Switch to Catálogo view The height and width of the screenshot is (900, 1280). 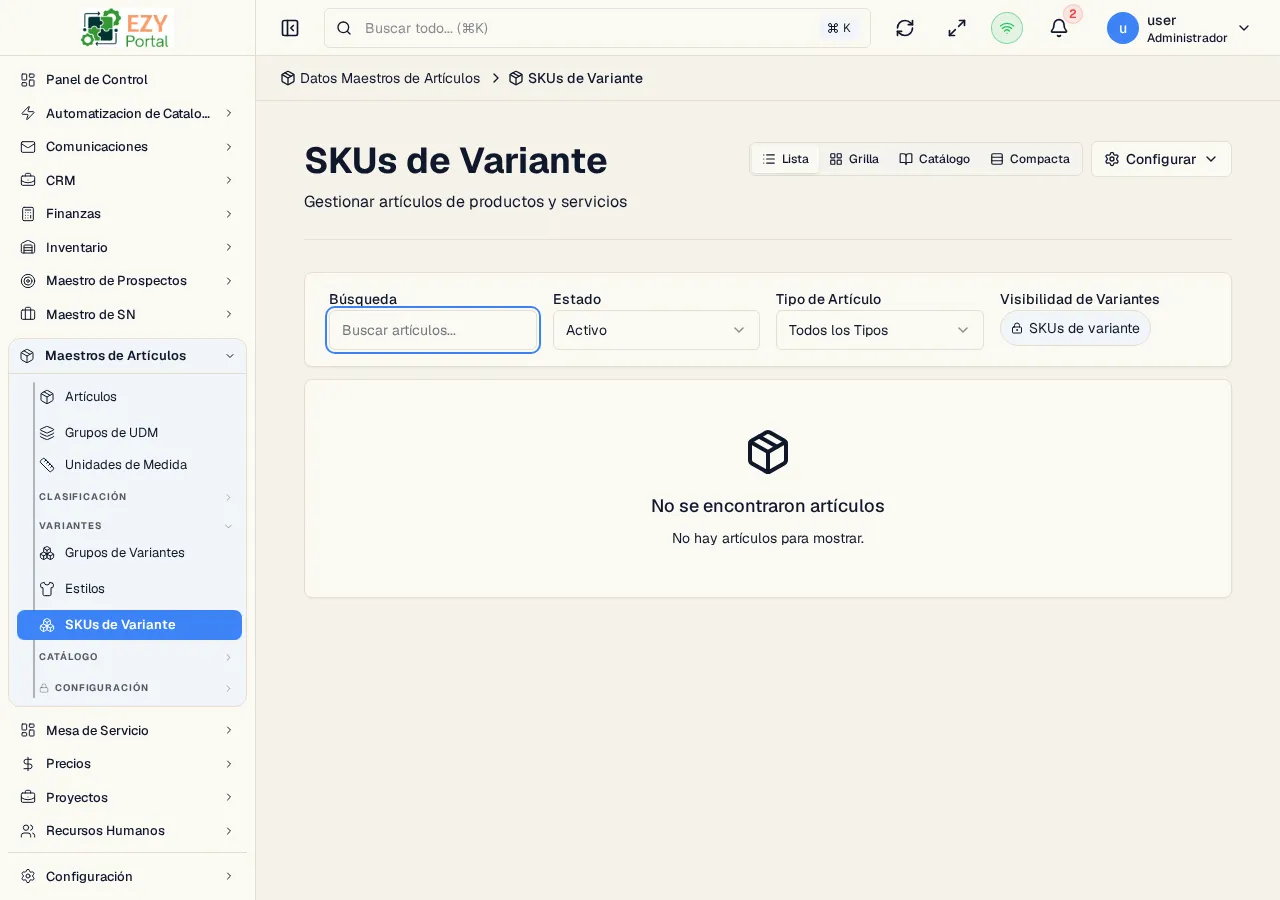click(x=934, y=159)
